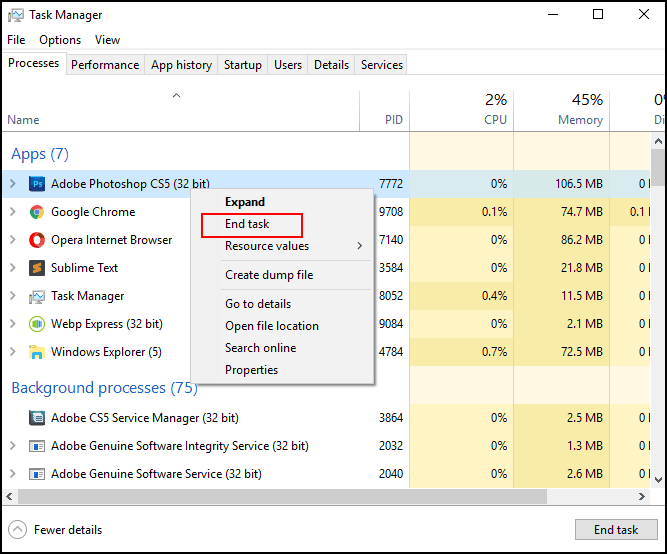Image resolution: width=667 pixels, height=554 pixels.
Task: Click the Apps (7) group heading
Action: point(40,154)
